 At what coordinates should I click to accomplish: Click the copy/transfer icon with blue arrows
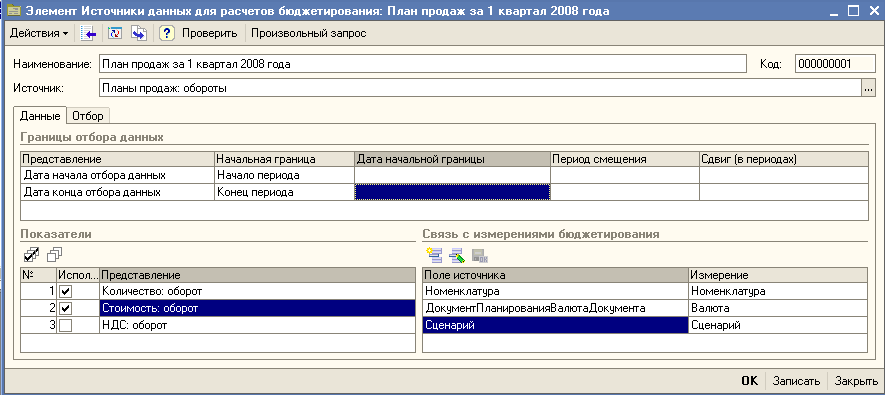[139, 33]
